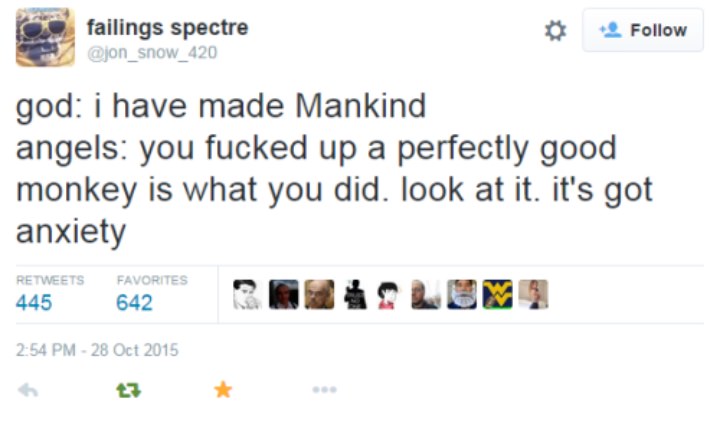
Task: Follow the failings spectre account
Action: click(x=643, y=31)
